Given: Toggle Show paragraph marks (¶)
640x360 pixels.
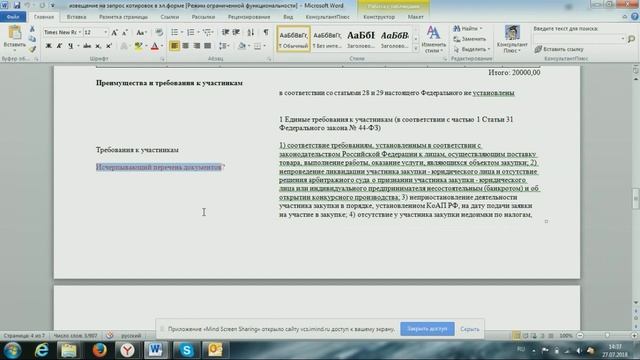Looking at the screenshot, I should 266,32.
